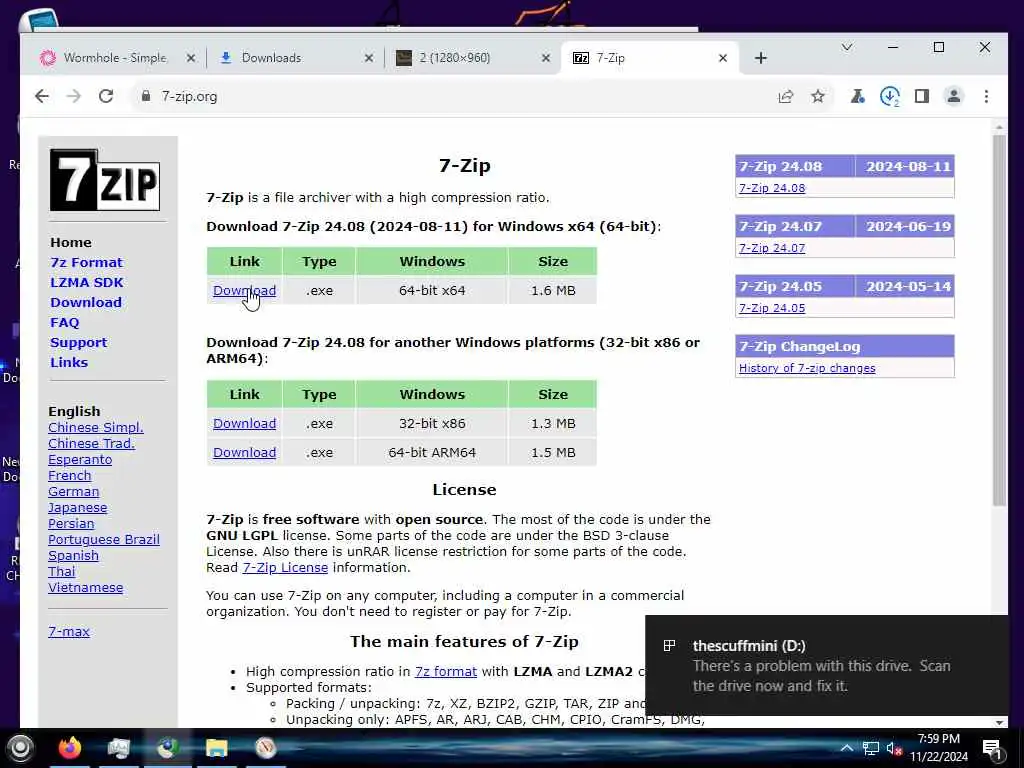
Task: Go to the Download sidebar page
Action: coord(86,302)
